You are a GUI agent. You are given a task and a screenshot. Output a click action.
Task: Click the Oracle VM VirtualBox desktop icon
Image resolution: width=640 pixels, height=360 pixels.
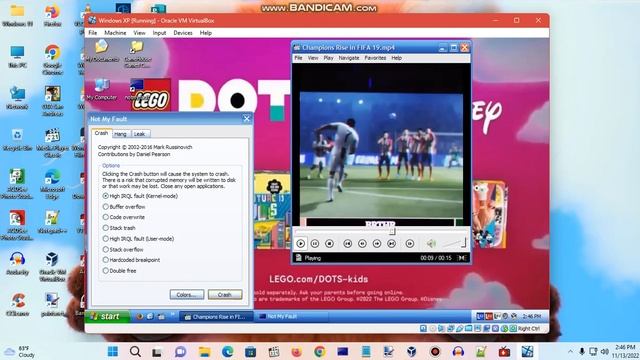52,267
